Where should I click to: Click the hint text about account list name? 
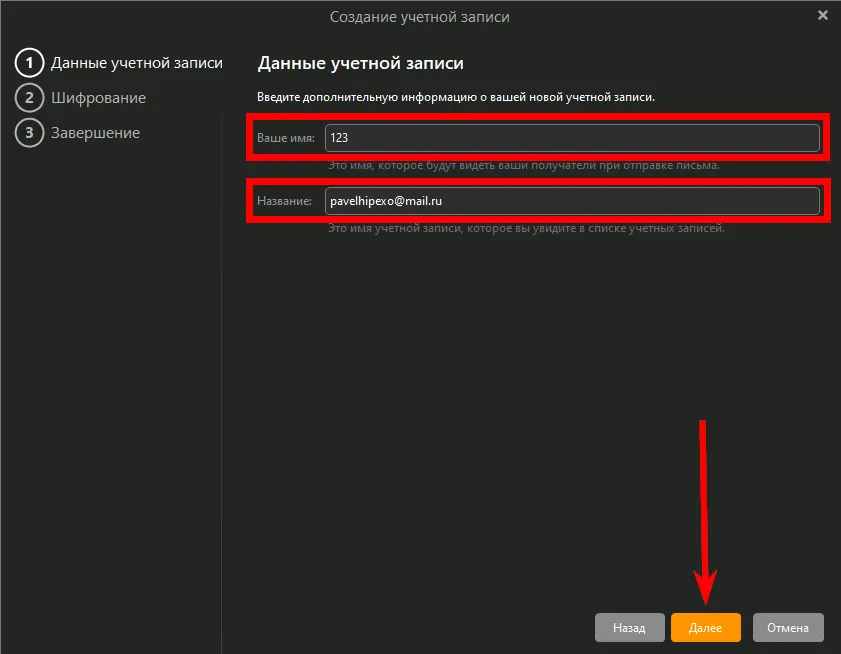tap(526, 228)
